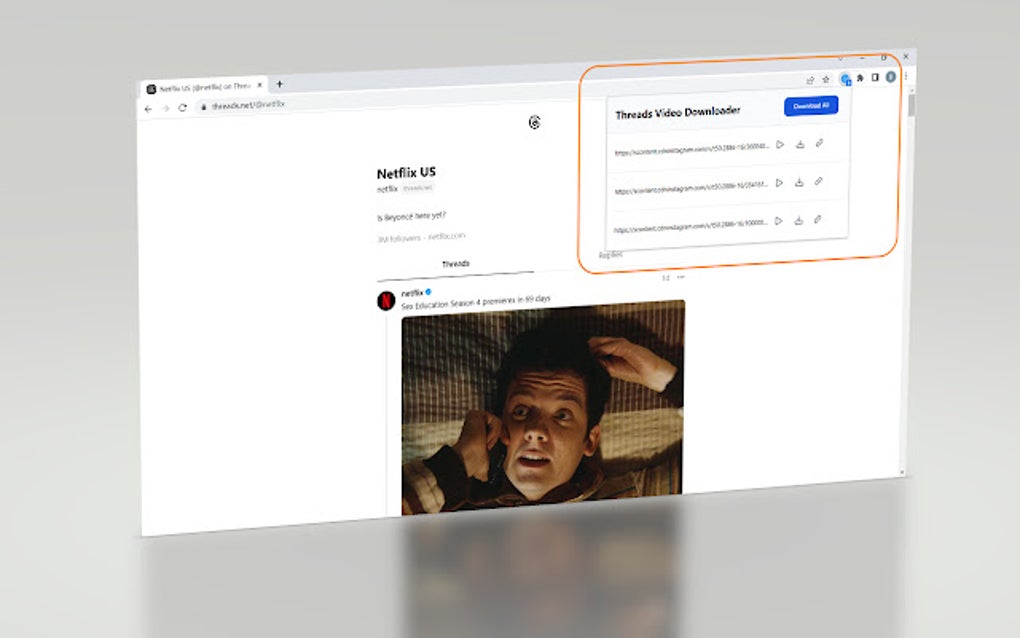Screen dimensions: 1020x638
Task: Copy link of the third video entry
Action: click(818, 220)
